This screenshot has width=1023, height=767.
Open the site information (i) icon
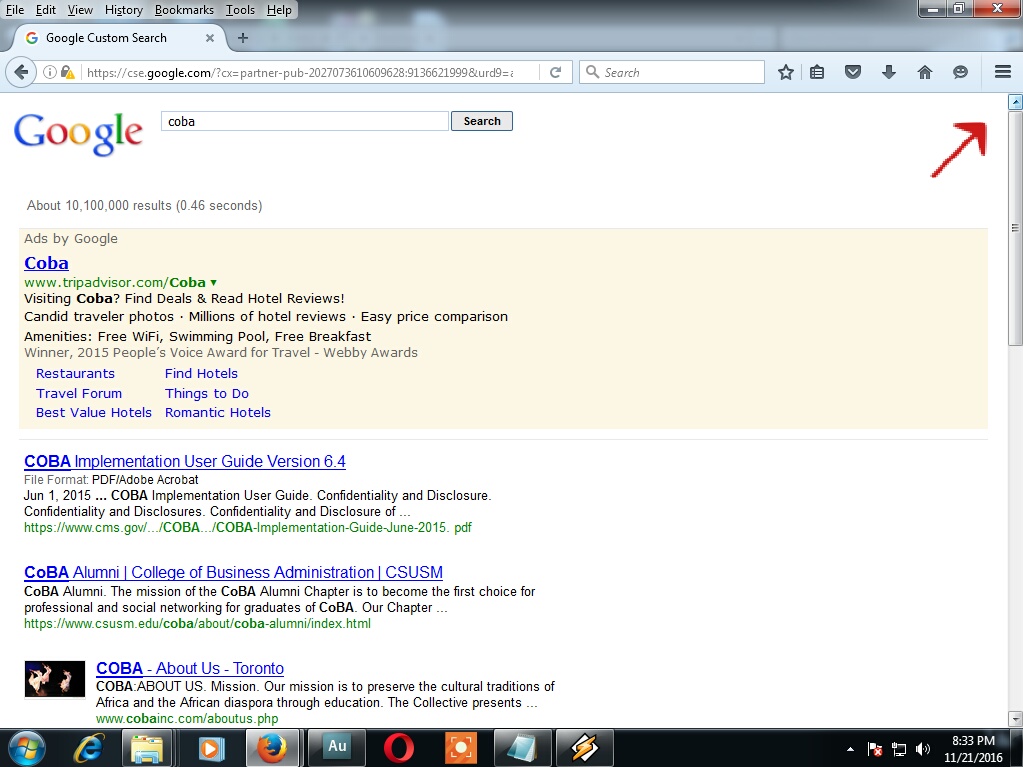50,72
